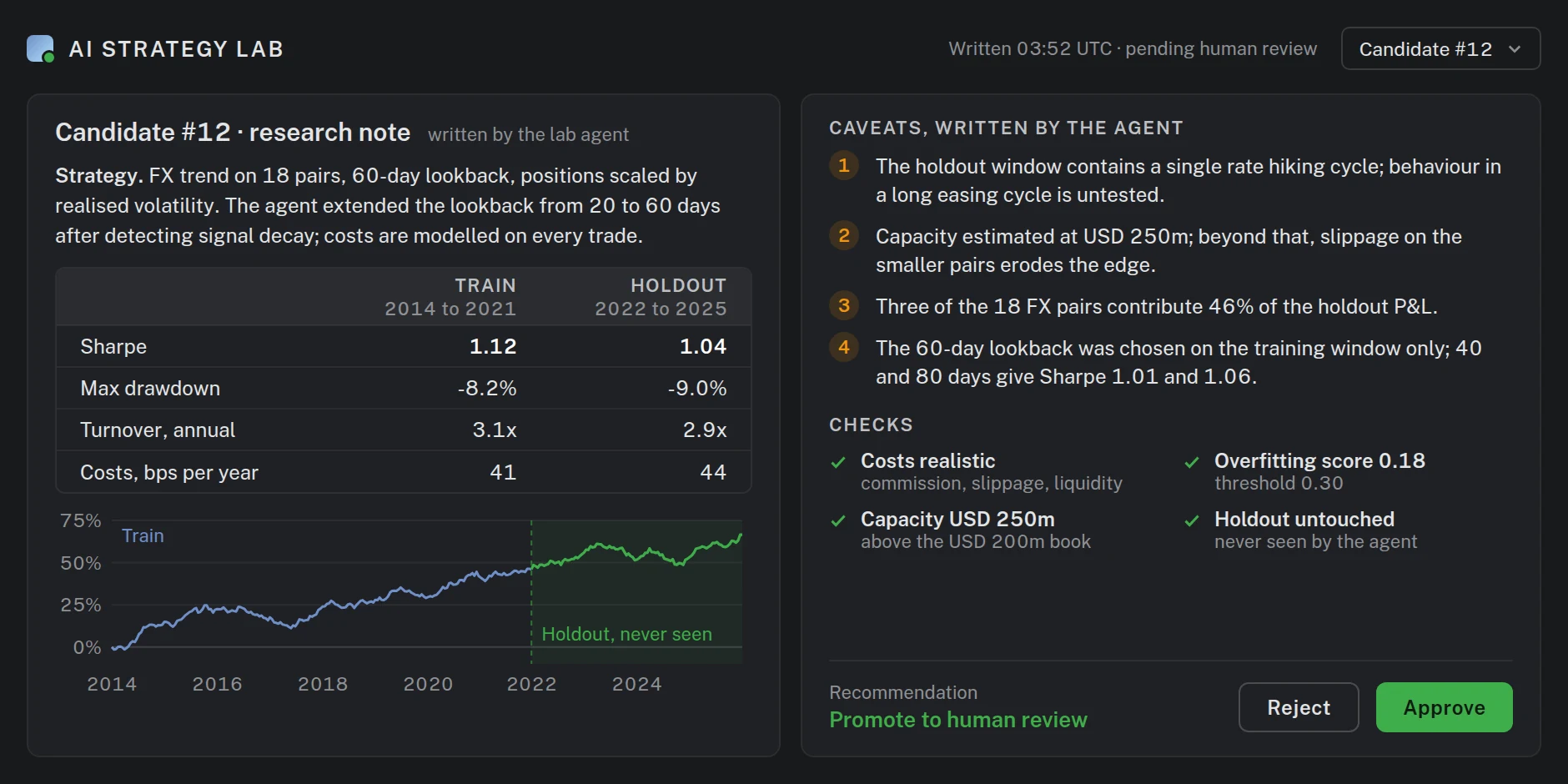Click the train Costs value 41
The width and height of the screenshot is (1568, 784).
point(503,472)
